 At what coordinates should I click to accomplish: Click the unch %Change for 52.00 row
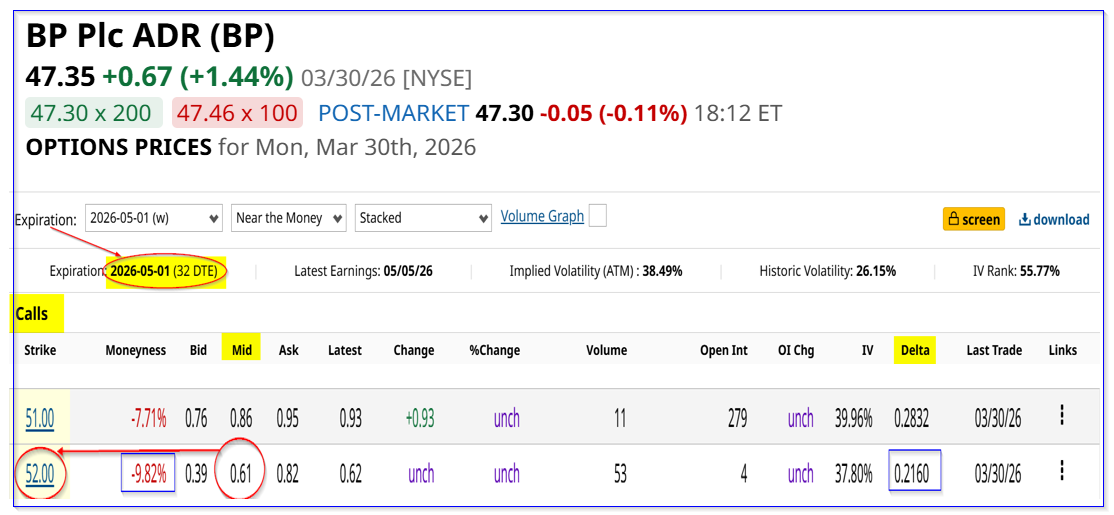click(x=507, y=472)
